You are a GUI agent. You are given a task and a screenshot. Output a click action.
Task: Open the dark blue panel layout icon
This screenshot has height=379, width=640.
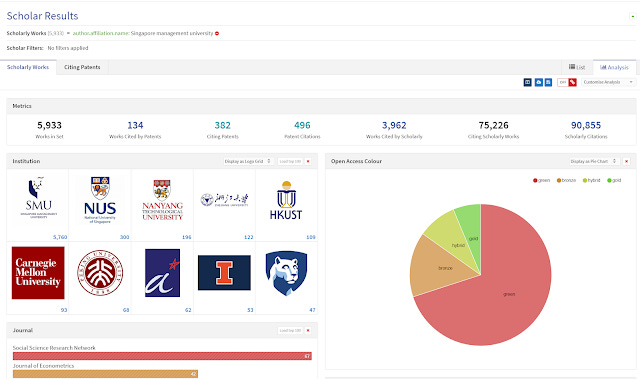pyautogui.click(x=527, y=82)
